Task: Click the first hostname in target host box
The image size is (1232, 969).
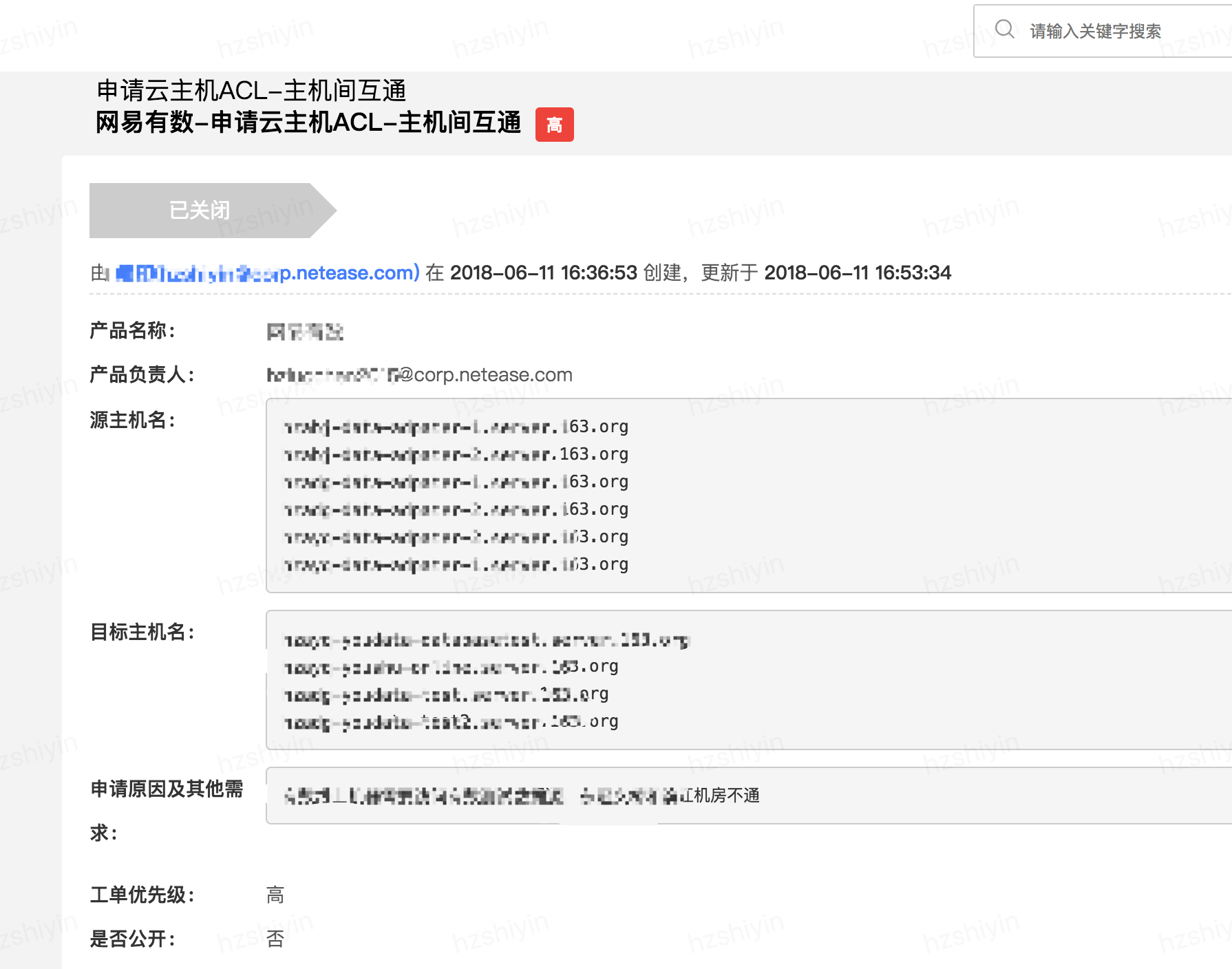Action: (486, 641)
